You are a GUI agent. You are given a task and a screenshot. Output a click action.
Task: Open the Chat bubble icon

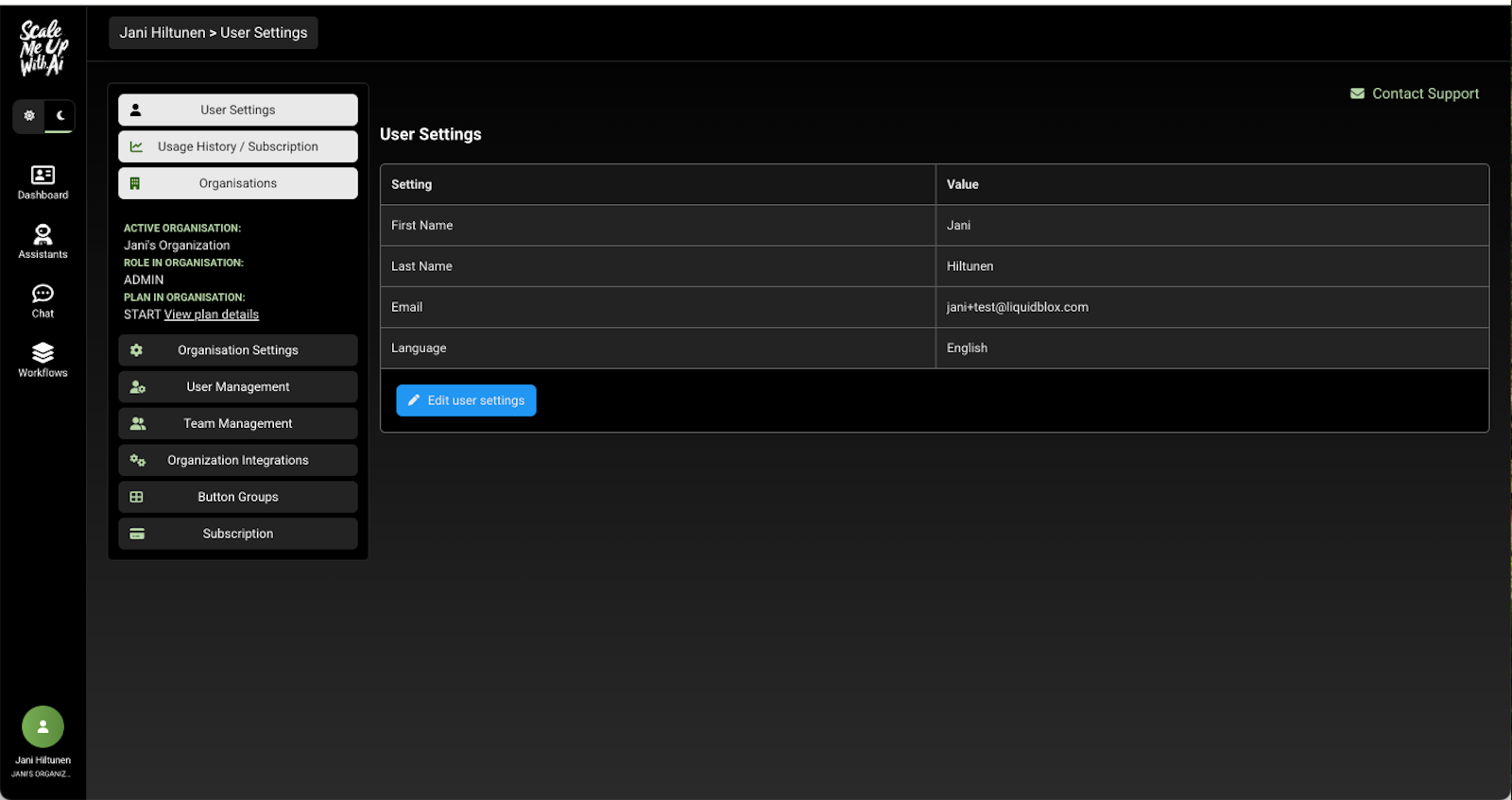click(43, 294)
